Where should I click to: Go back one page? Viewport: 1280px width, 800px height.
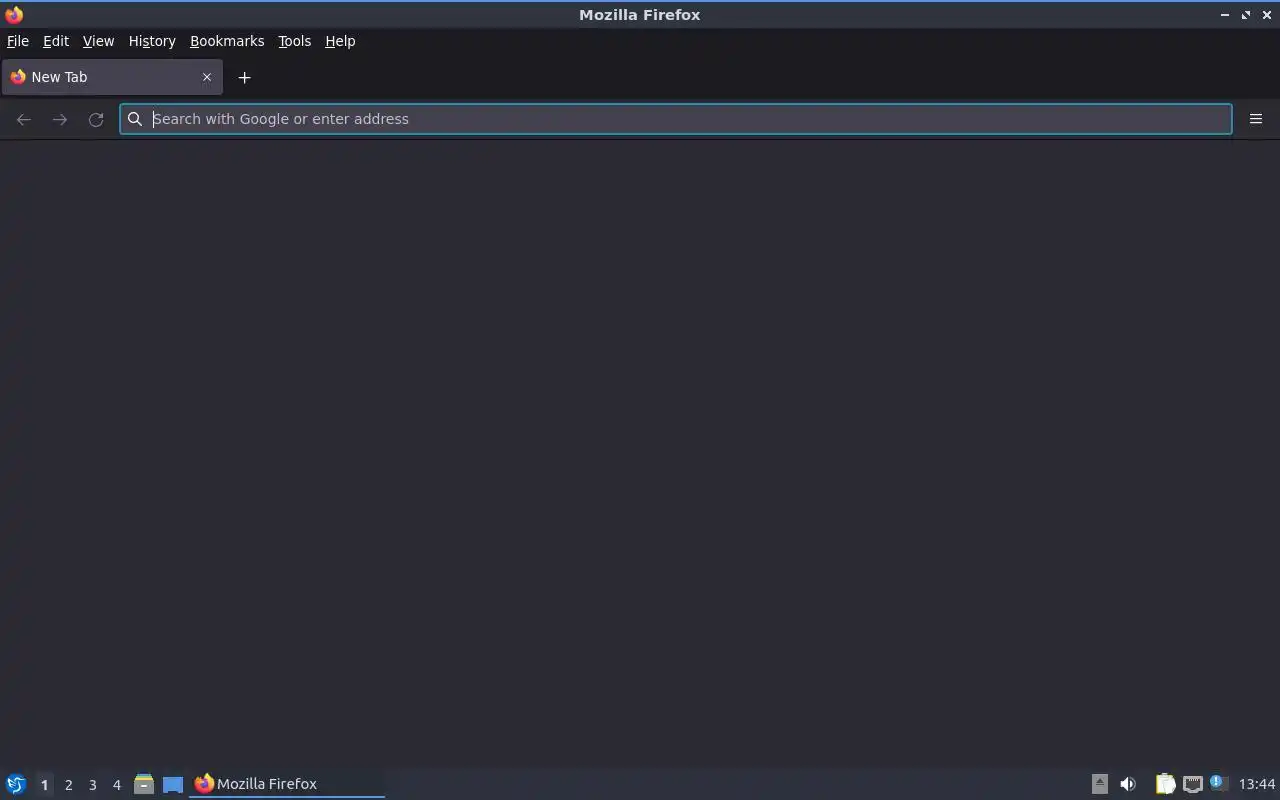tap(24, 119)
